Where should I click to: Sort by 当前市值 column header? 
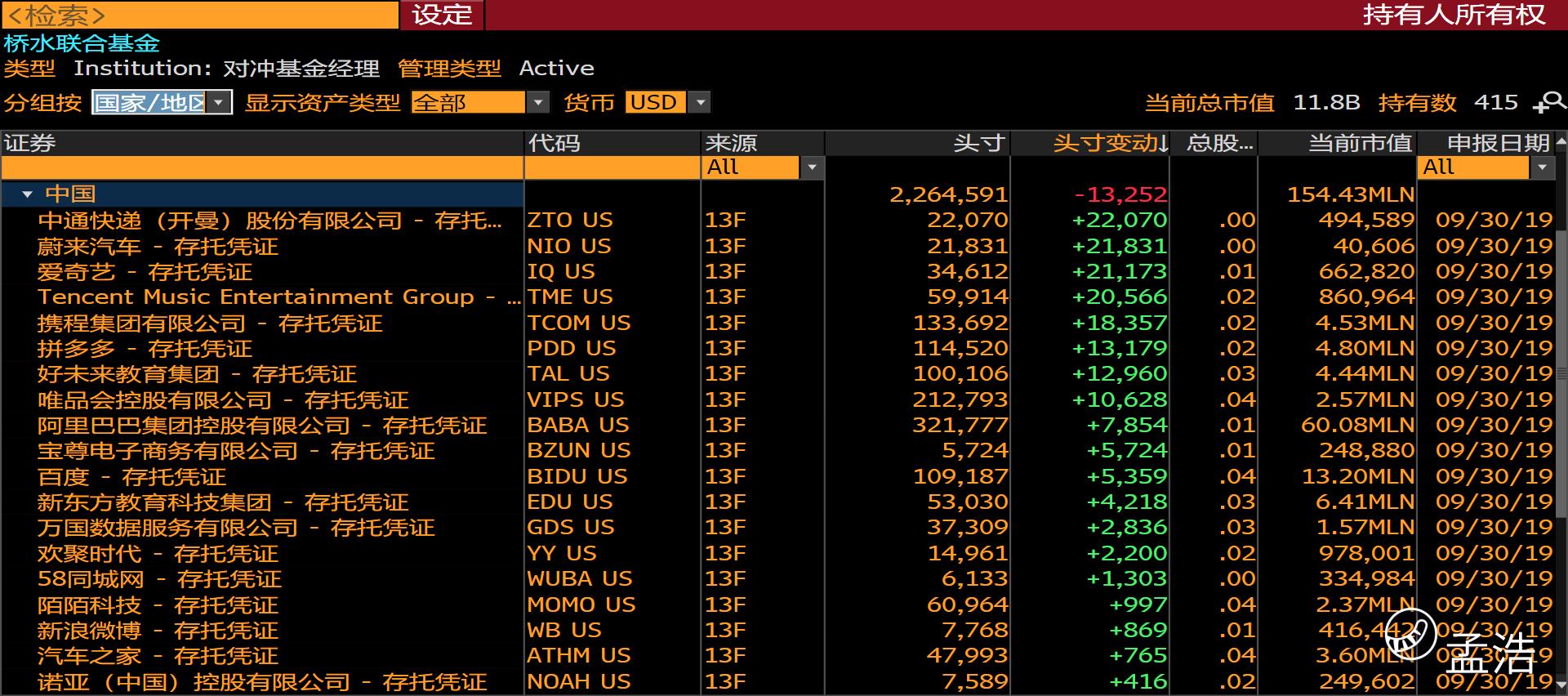click(1337, 143)
